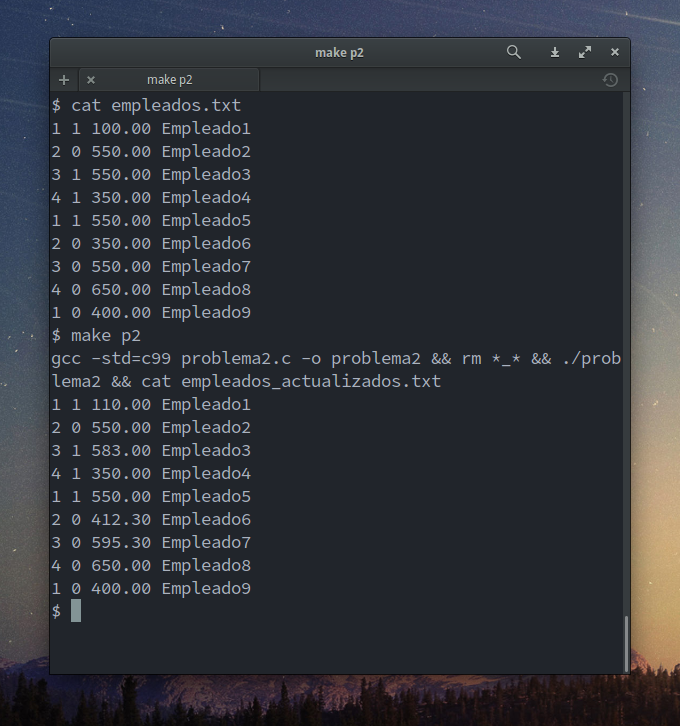Click the window title make p2

[x=339, y=53]
